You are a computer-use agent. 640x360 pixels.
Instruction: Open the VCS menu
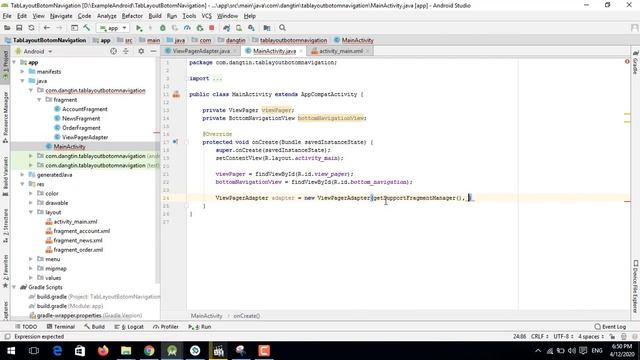207,16
